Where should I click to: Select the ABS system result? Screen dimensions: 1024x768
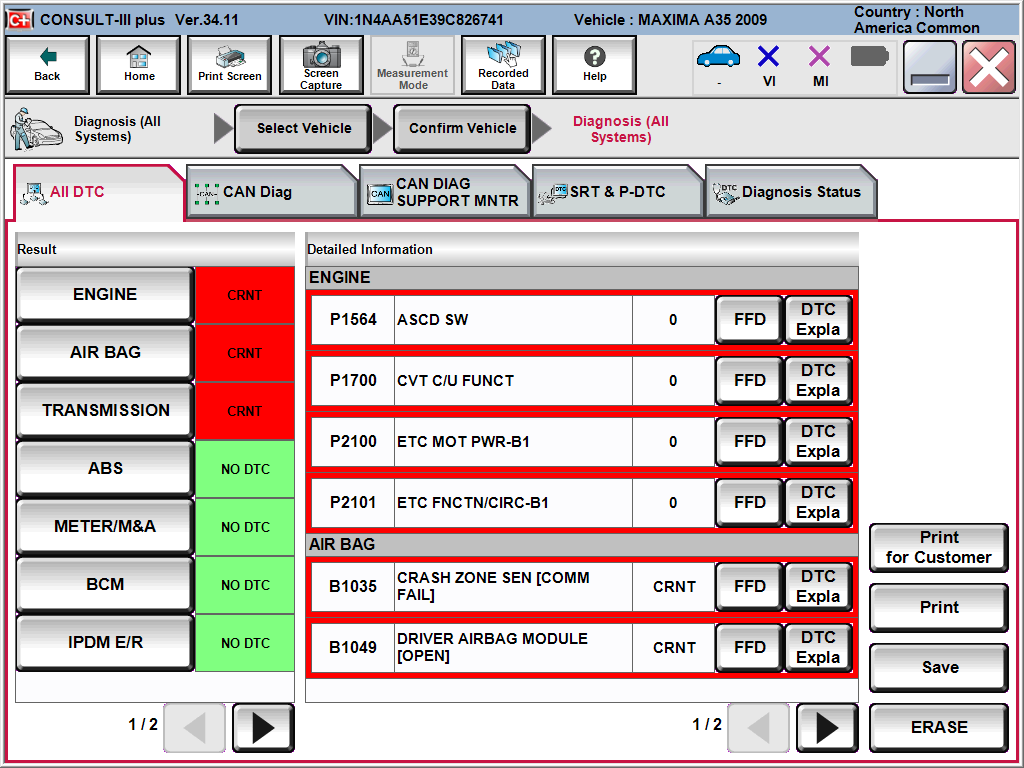[105, 468]
